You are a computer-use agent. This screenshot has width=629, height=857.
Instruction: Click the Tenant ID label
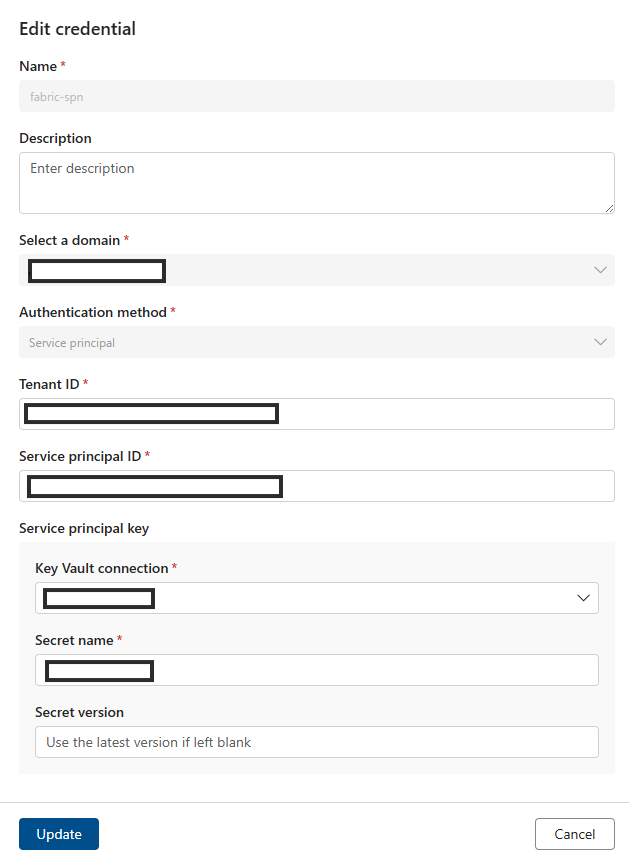49,384
